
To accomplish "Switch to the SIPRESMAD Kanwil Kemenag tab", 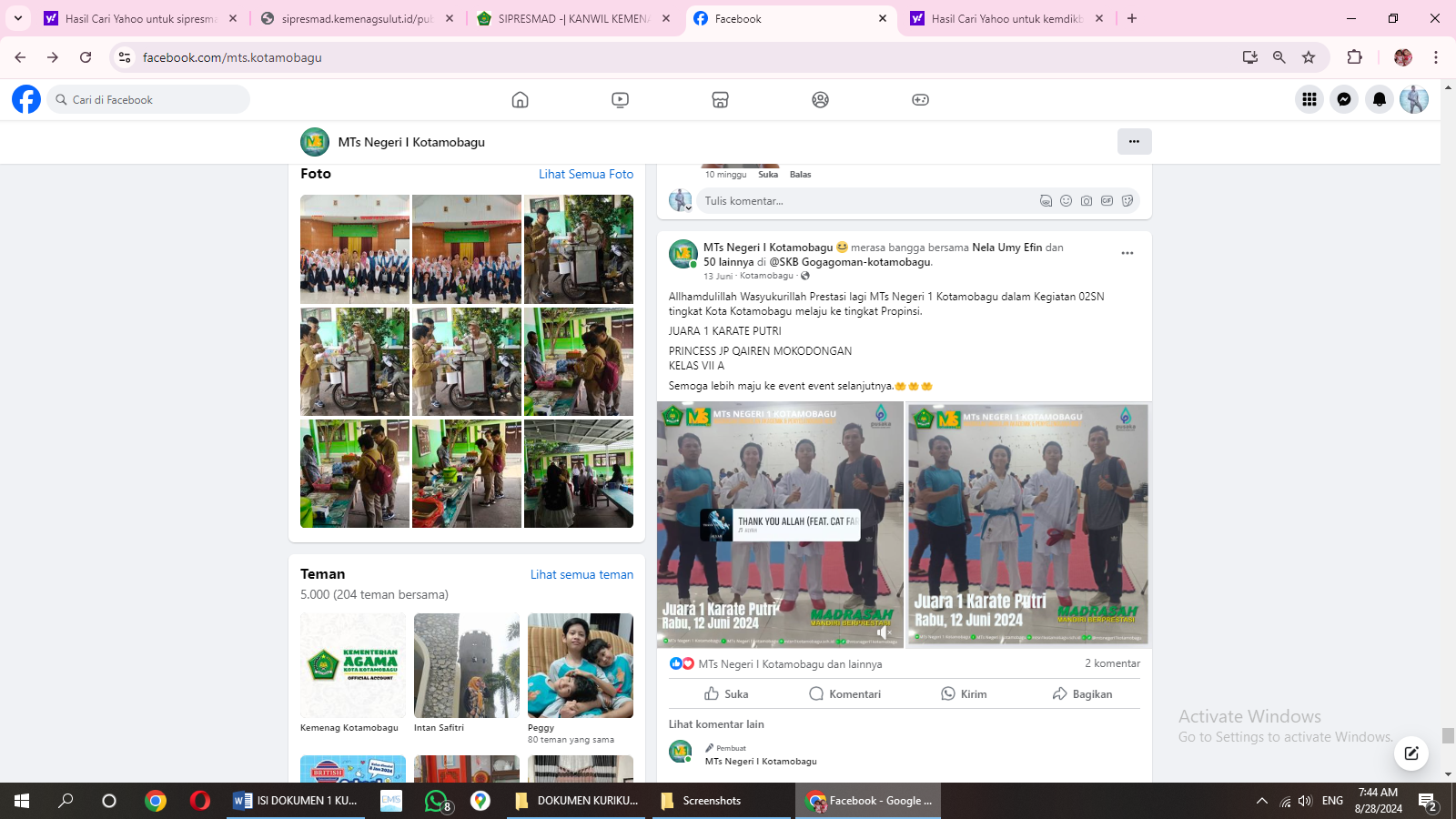I will pos(573,18).
